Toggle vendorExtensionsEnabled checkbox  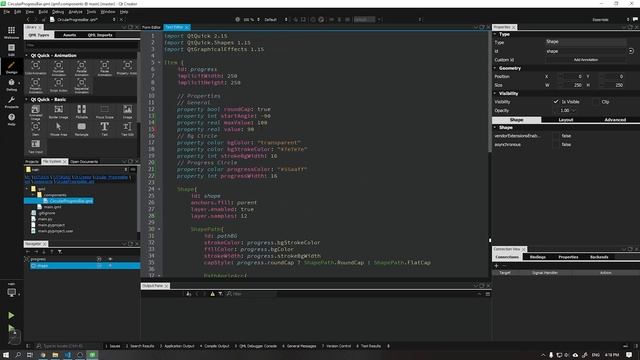556,136
